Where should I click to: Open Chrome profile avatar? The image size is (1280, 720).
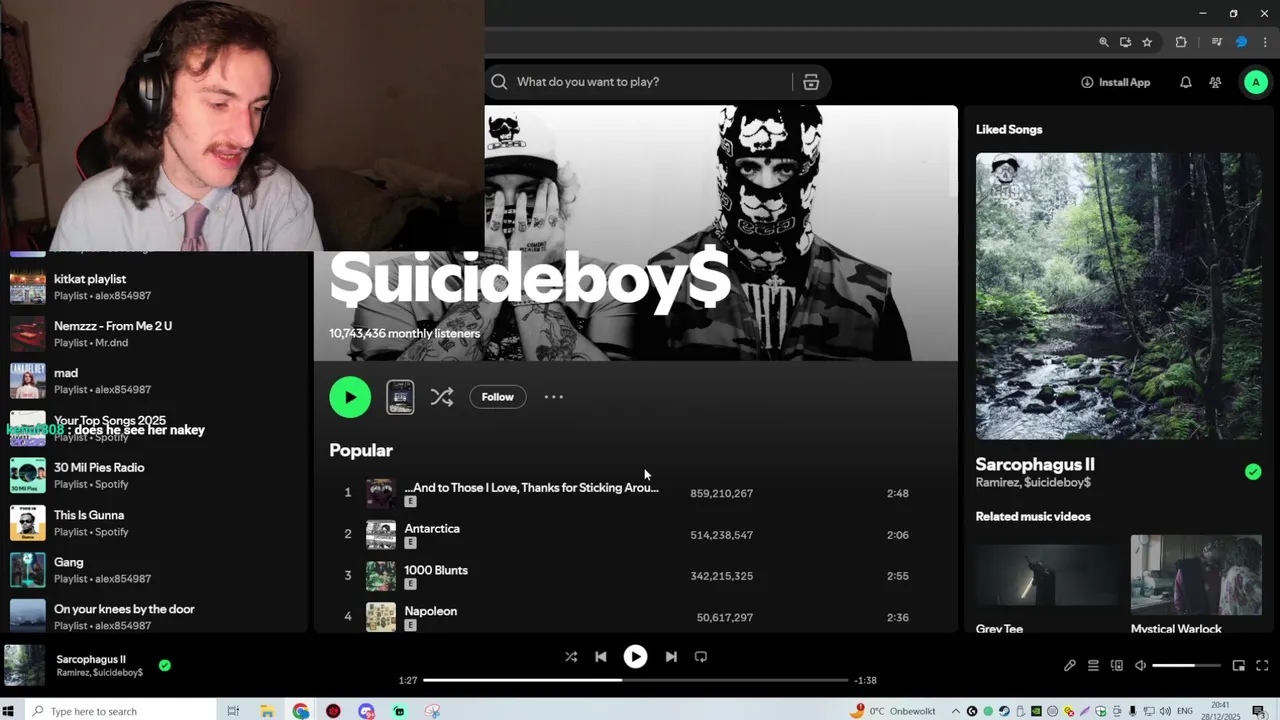click(1241, 42)
